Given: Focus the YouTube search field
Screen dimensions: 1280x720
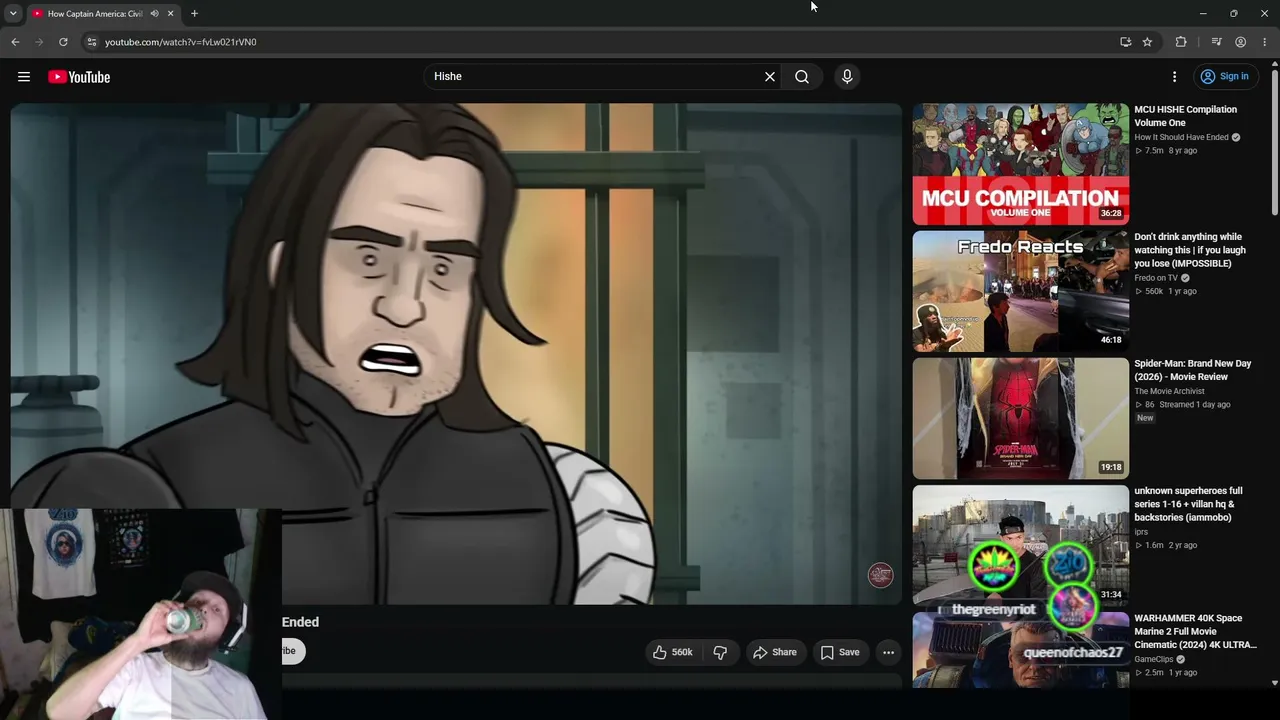Looking at the screenshot, I should point(596,77).
